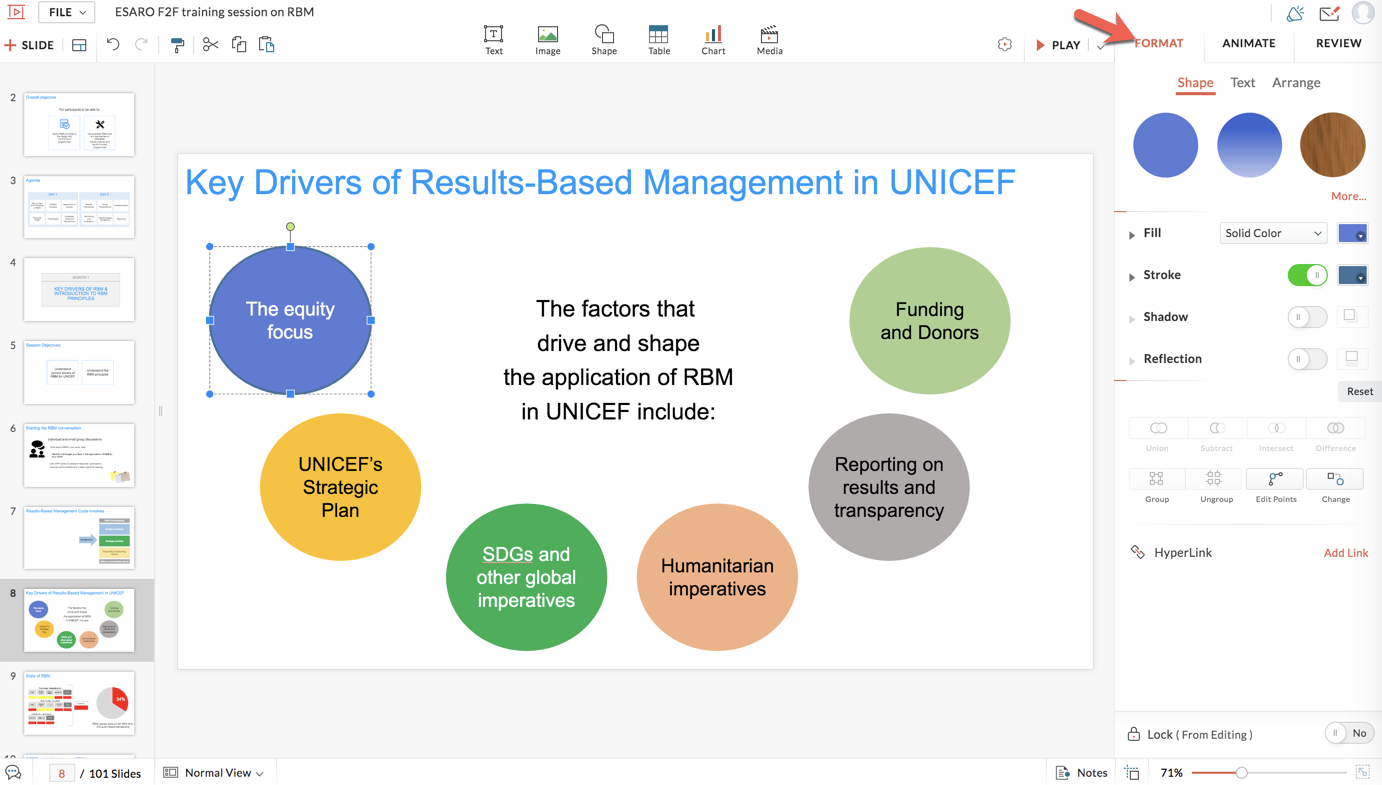This screenshot has width=1382, height=785.
Task: Turn on the Reflection toggle
Action: click(1307, 359)
